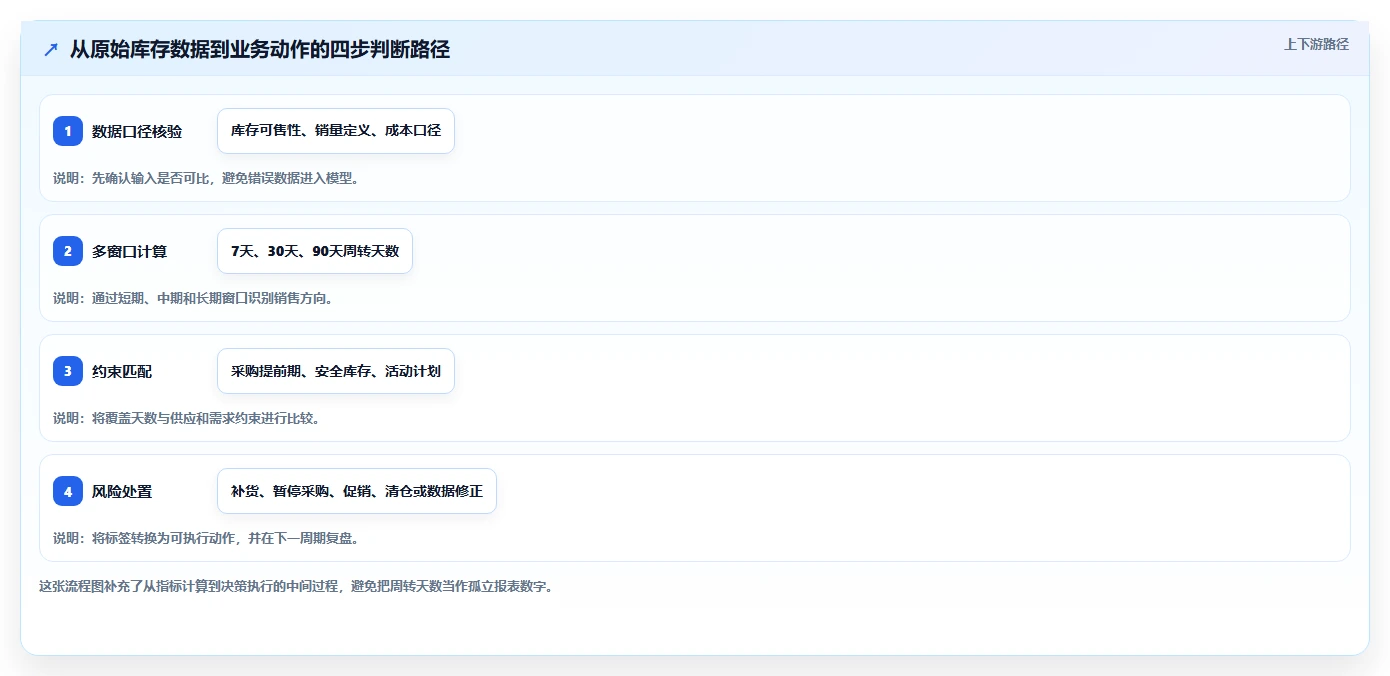Select the 7天、30天、90天周转天数 chip

click(x=315, y=251)
